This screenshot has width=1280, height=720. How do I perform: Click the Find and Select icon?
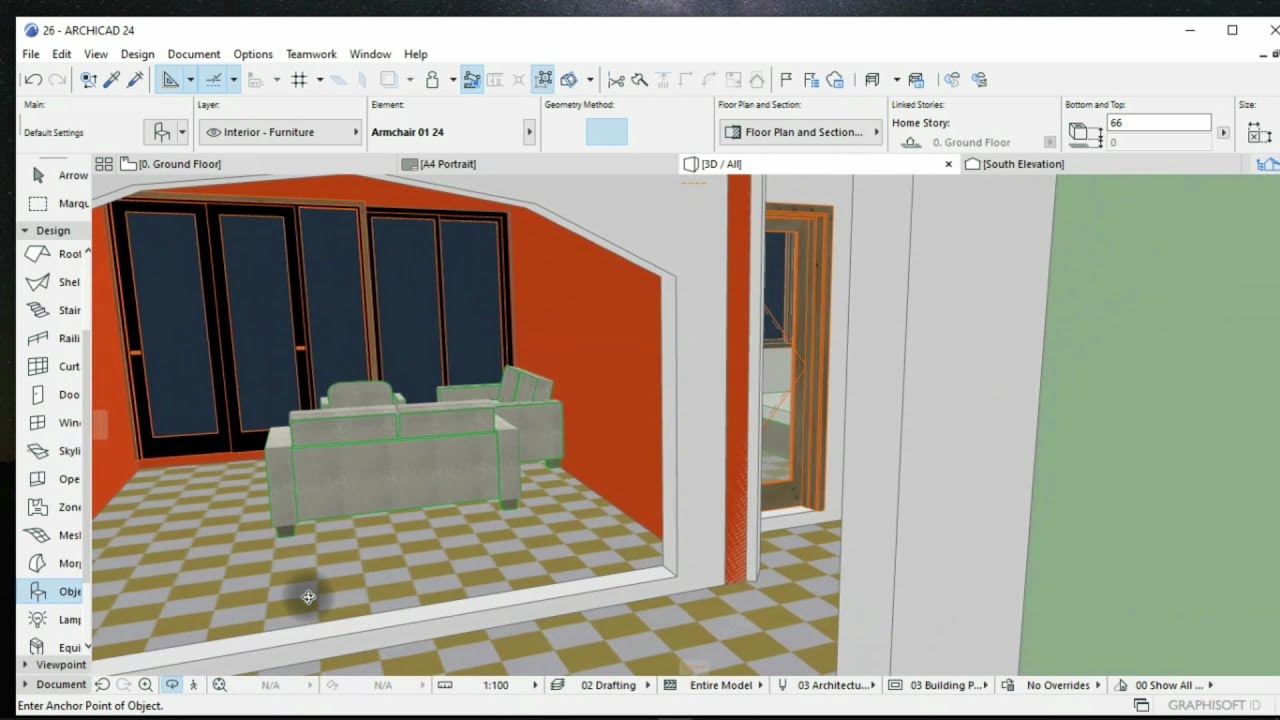89,80
